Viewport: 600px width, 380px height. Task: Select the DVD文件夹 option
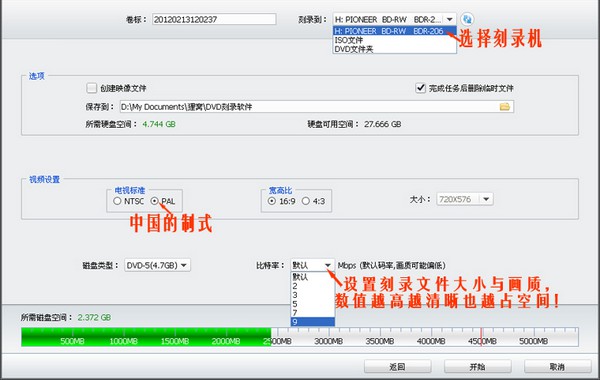[x=395, y=49]
